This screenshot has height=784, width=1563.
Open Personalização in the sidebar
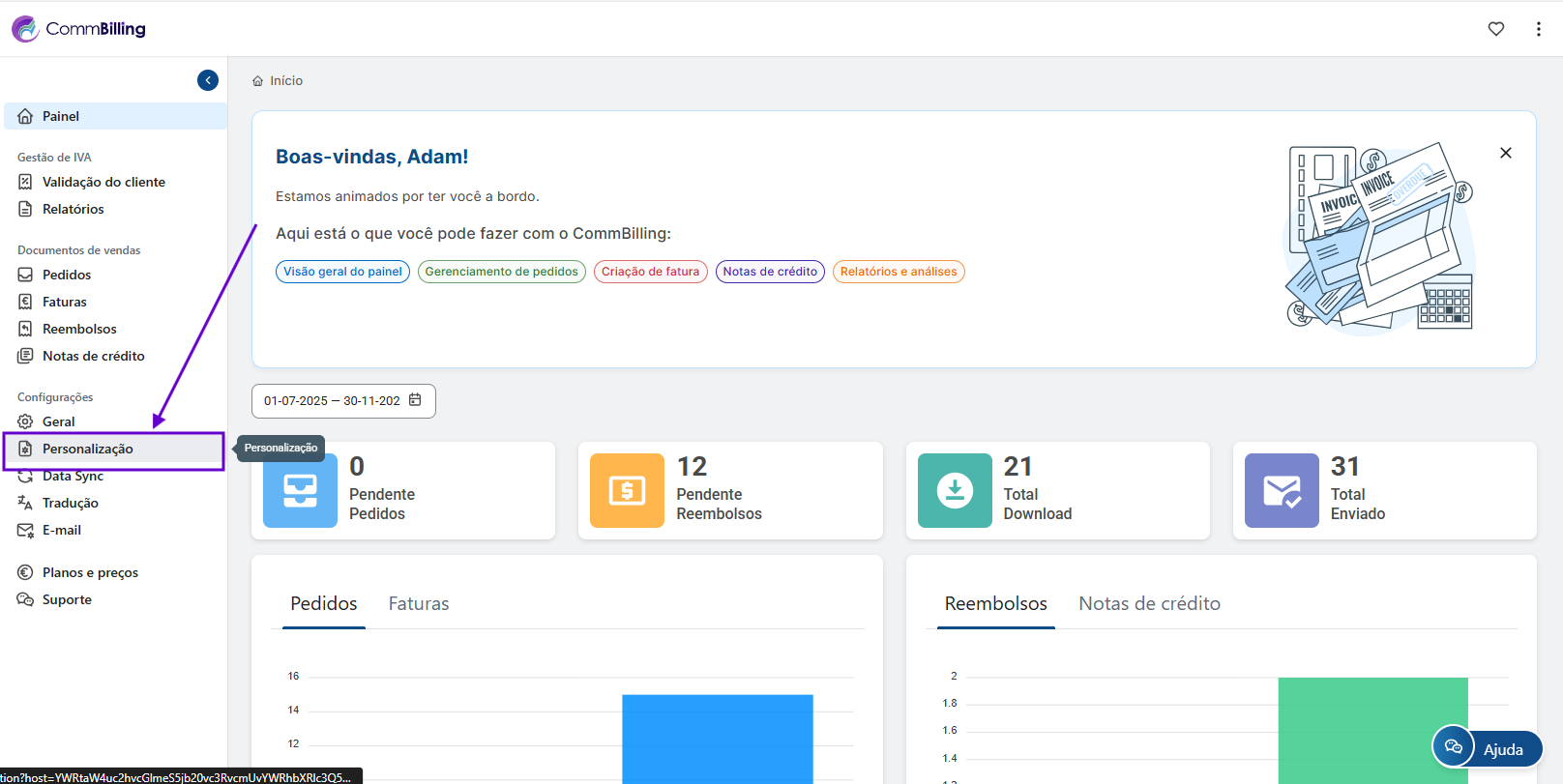(x=87, y=450)
